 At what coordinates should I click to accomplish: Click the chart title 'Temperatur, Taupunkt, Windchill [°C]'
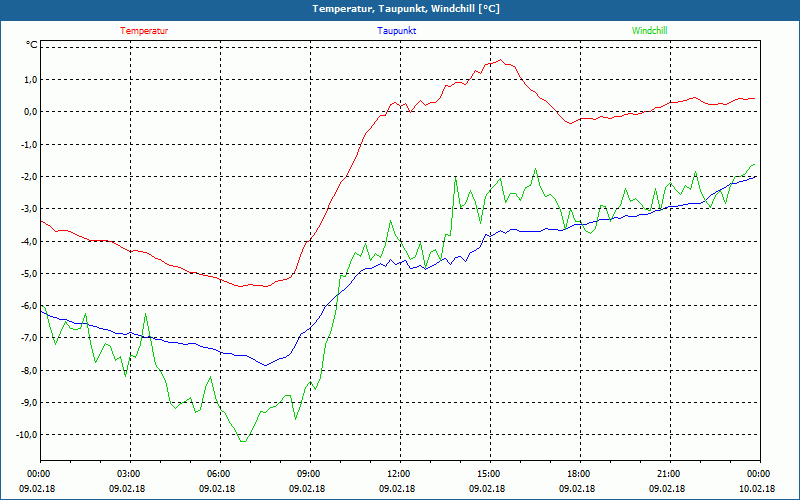(x=406, y=9)
